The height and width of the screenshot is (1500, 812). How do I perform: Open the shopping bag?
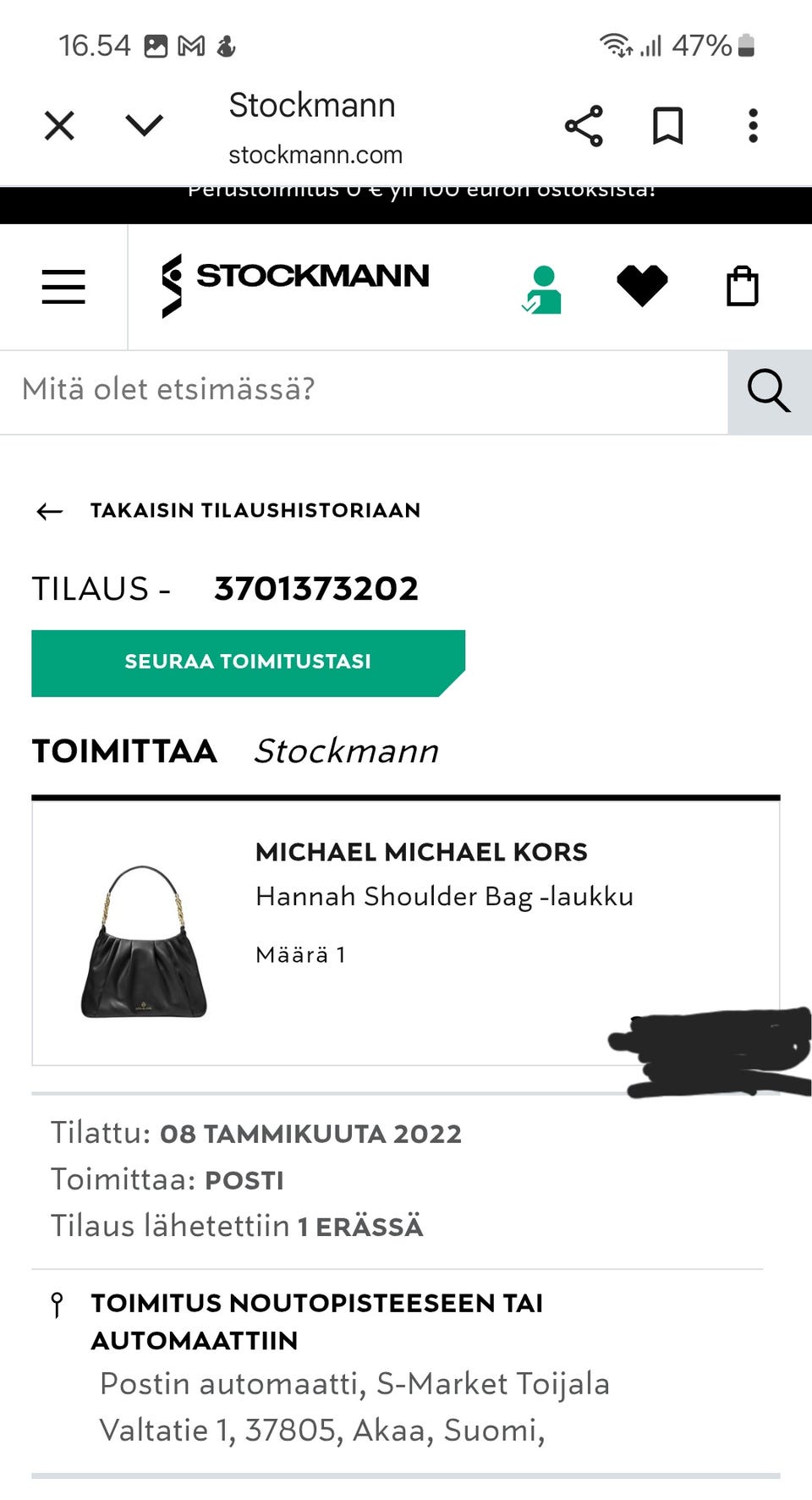point(743,284)
